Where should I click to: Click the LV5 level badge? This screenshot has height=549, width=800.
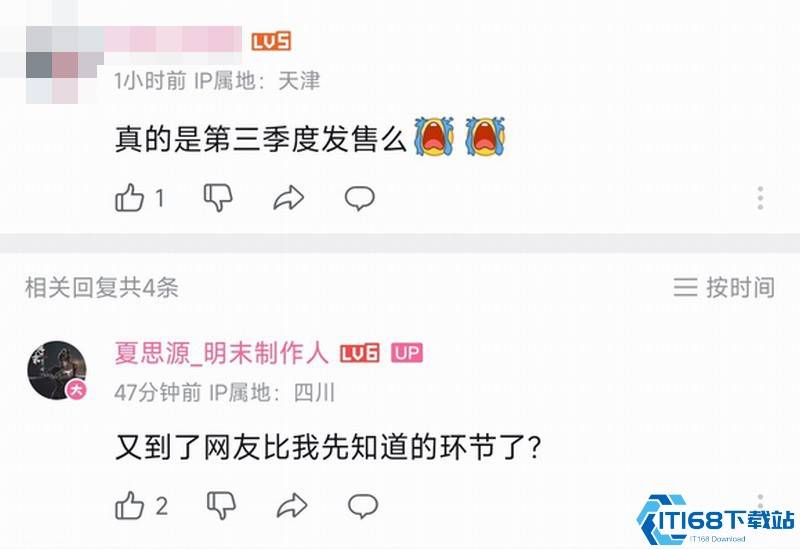point(271,41)
